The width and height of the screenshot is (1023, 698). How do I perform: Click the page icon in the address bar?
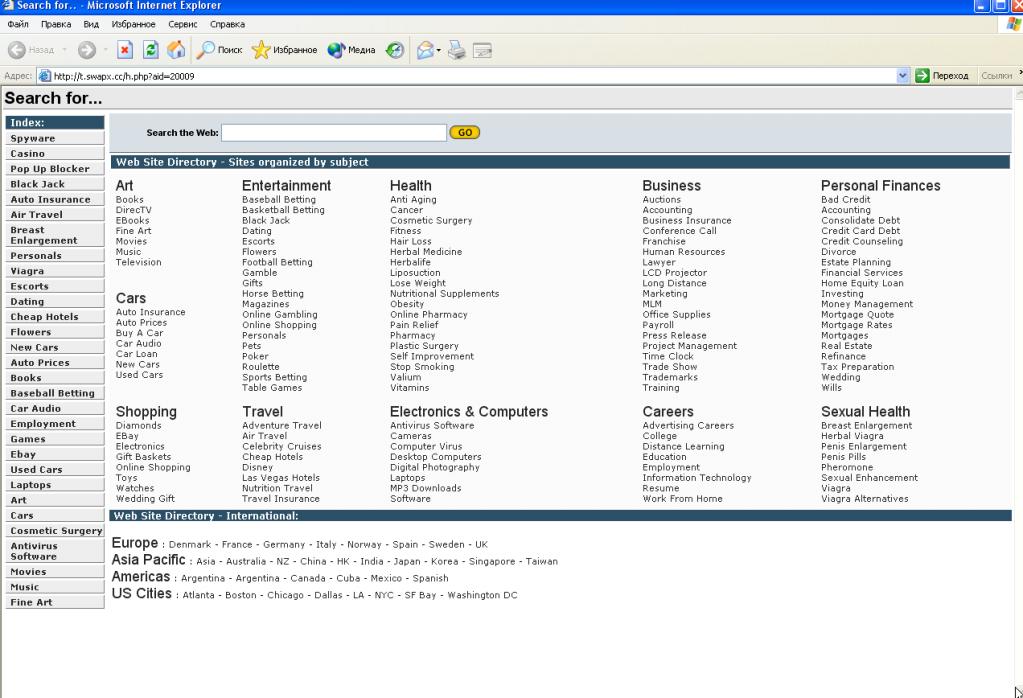44,76
